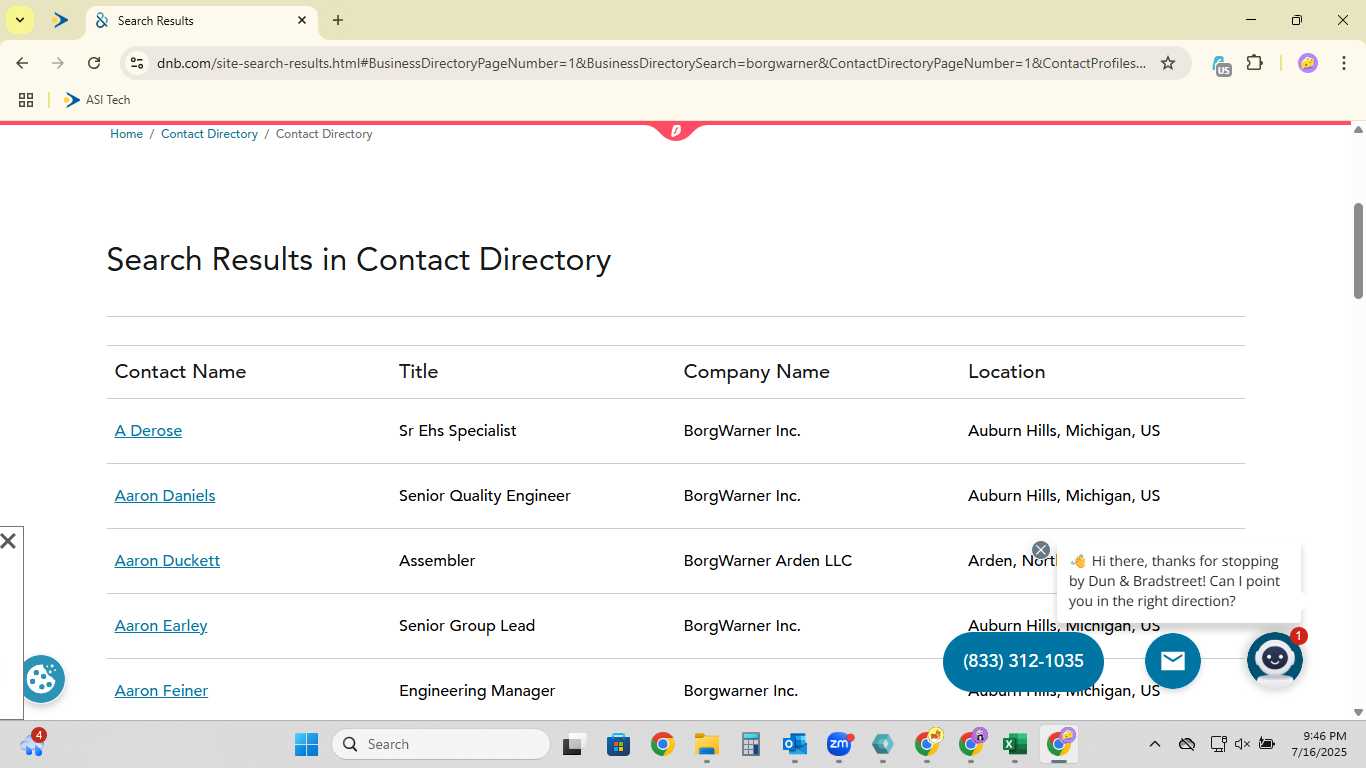The image size is (1366, 768).
Task: Open Chrome three-dot menu
Action: click(x=1343, y=63)
